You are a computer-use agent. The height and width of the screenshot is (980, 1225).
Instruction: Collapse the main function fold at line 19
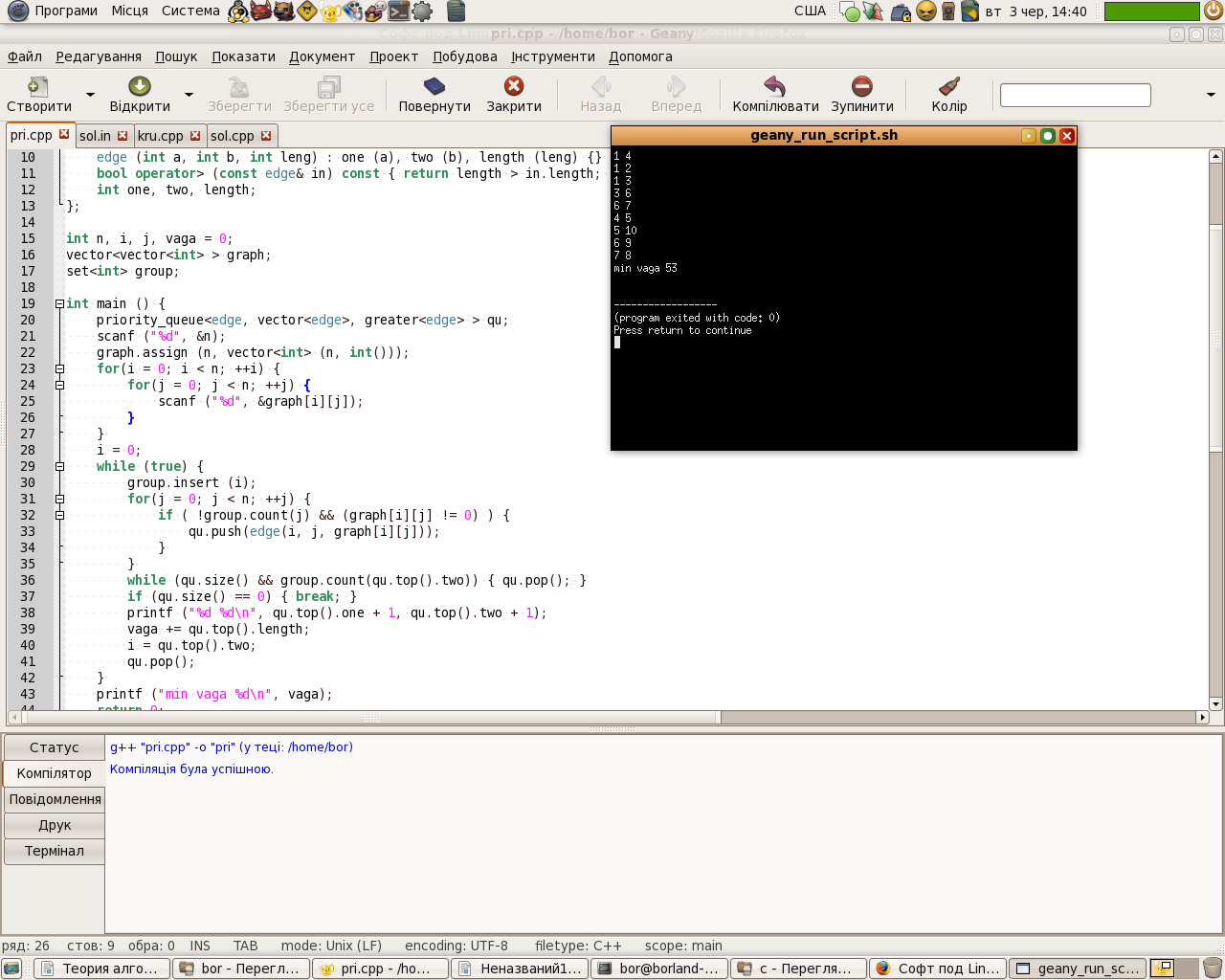point(59,303)
